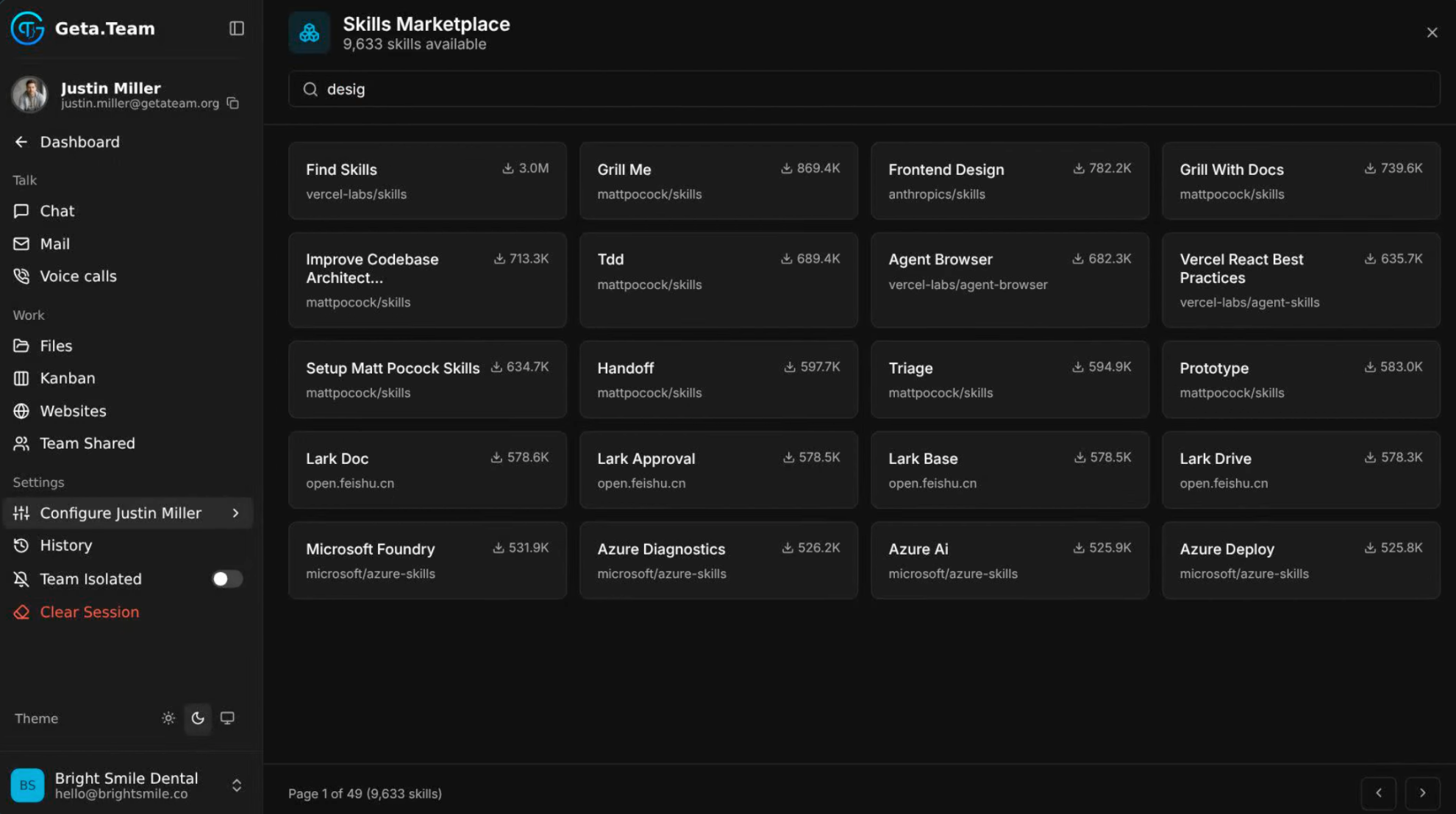Viewport: 1456px width, 814px height.
Task: Close the Skills Marketplace panel
Action: (1432, 32)
